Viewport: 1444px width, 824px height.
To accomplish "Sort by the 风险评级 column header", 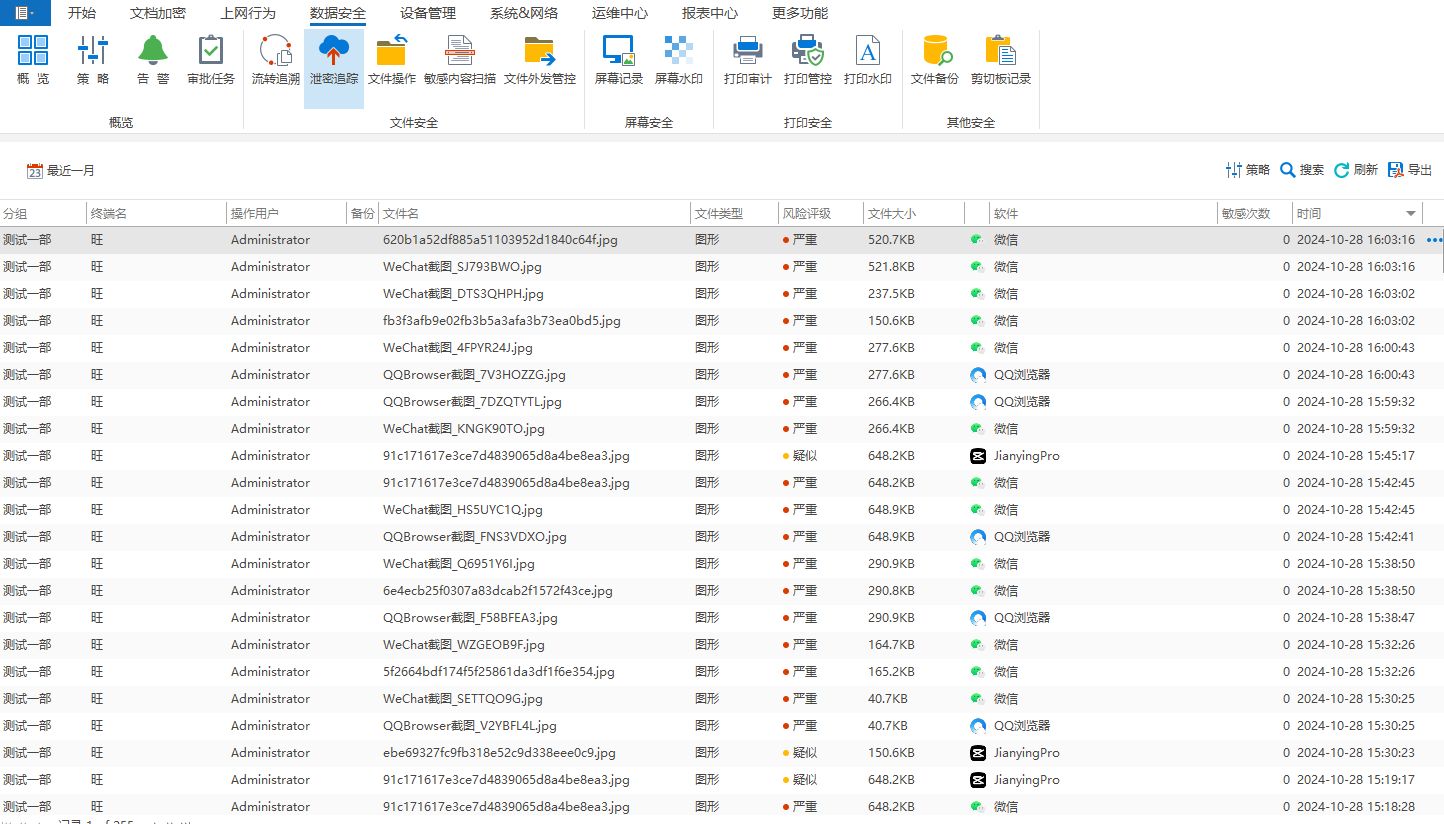I will coord(806,214).
